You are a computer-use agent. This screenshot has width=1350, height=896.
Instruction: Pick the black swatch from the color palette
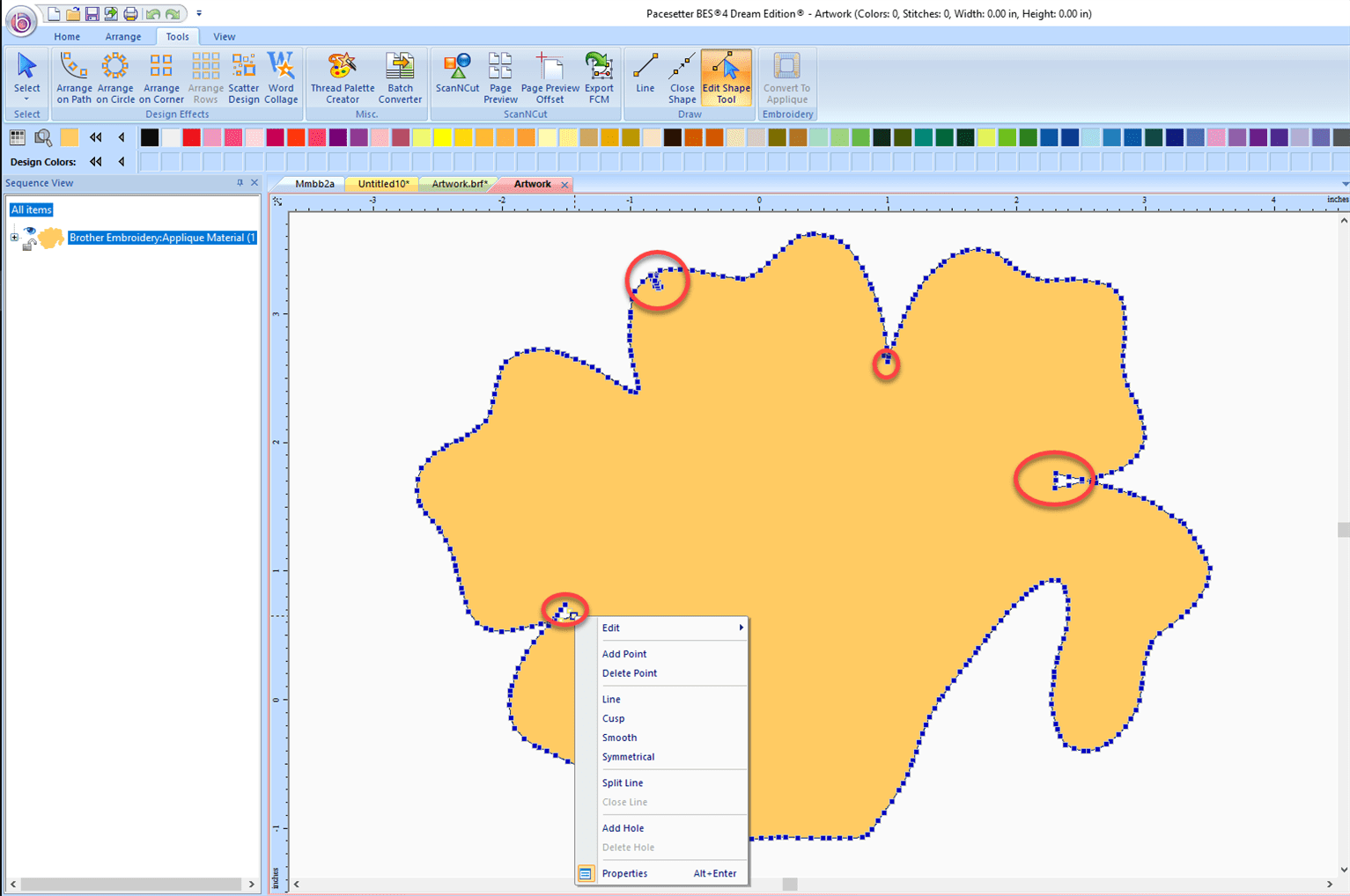click(149, 136)
